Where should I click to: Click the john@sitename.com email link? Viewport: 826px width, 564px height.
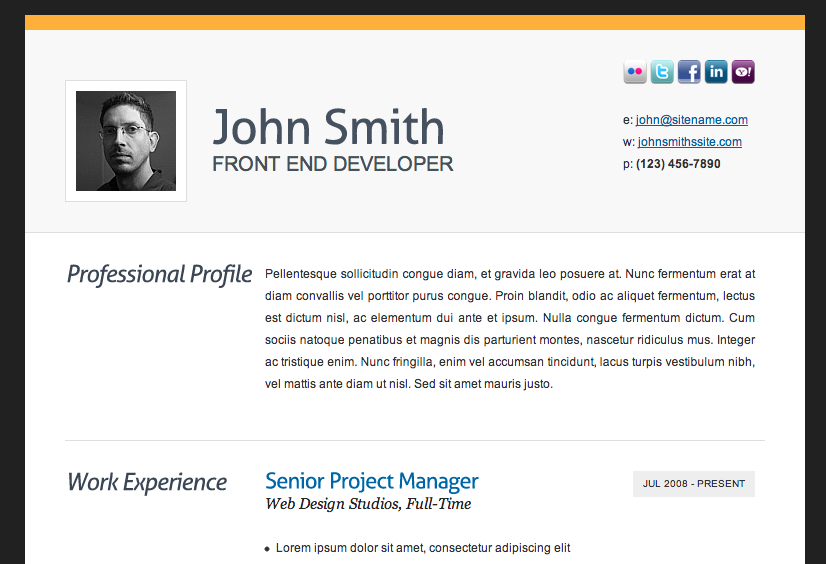click(x=691, y=120)
